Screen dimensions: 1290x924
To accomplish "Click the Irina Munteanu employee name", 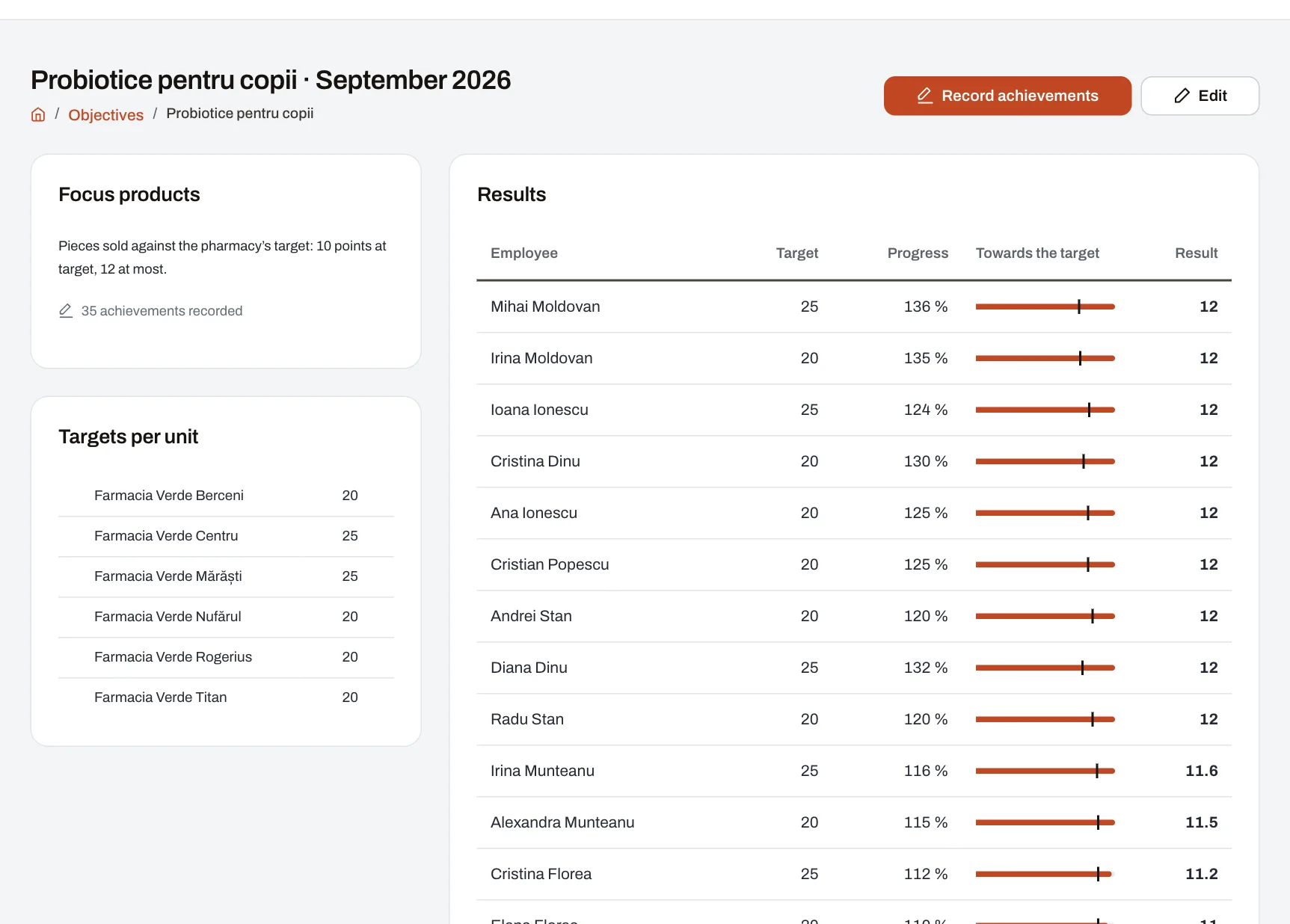I will (542, 771).
